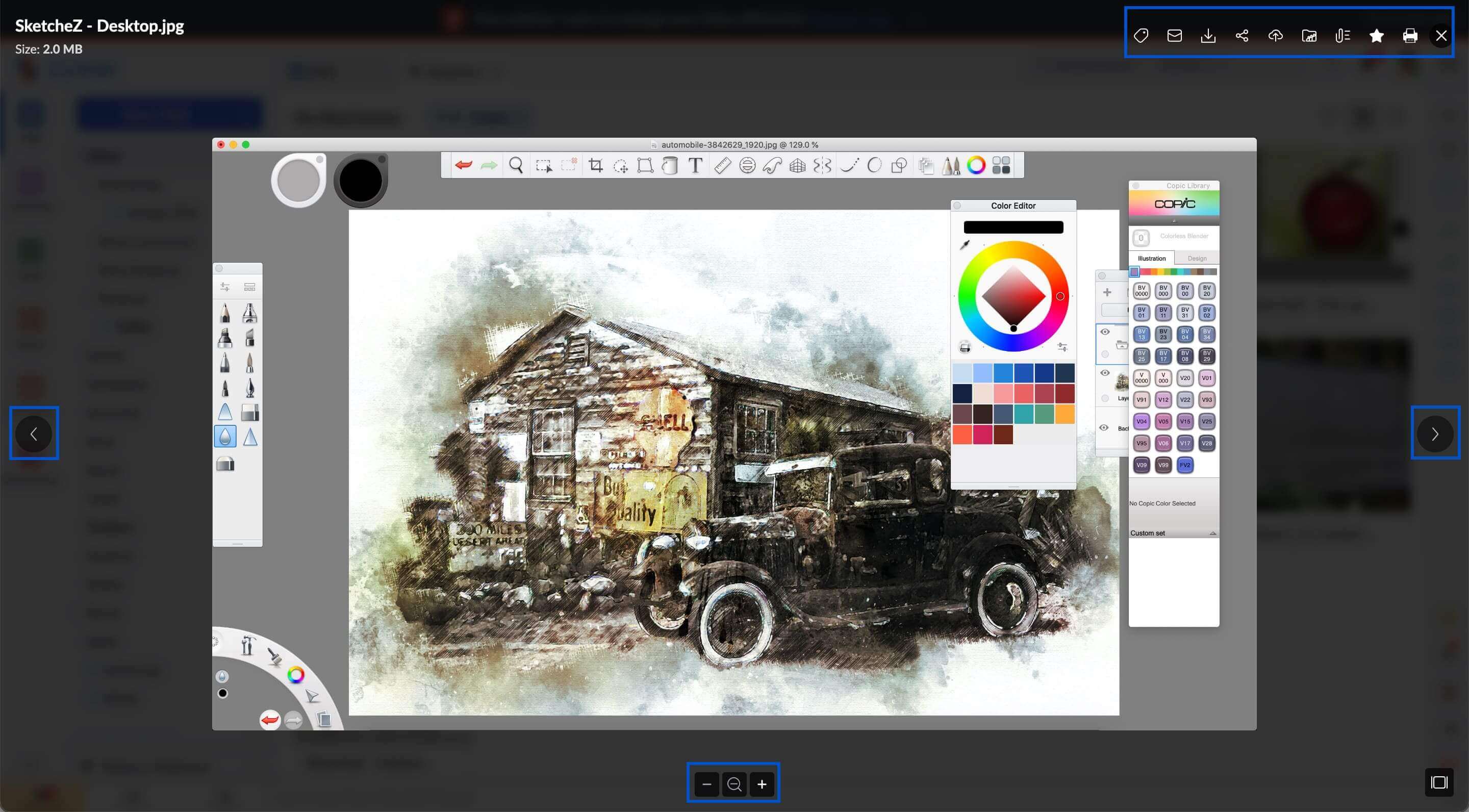Print the current image
1469x812 pixels.
click(x=1410, y=35)
